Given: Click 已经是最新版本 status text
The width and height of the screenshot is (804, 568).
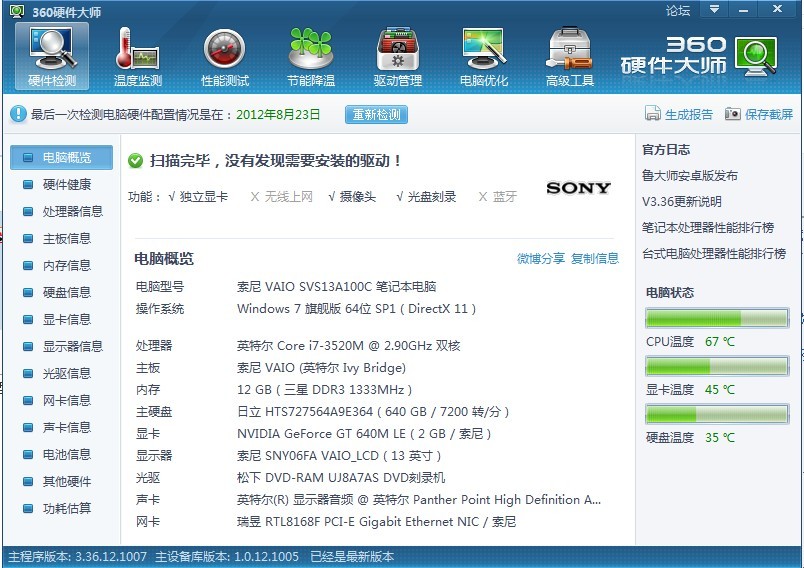Looking at the screenshot, I should (x=352, y=557).
